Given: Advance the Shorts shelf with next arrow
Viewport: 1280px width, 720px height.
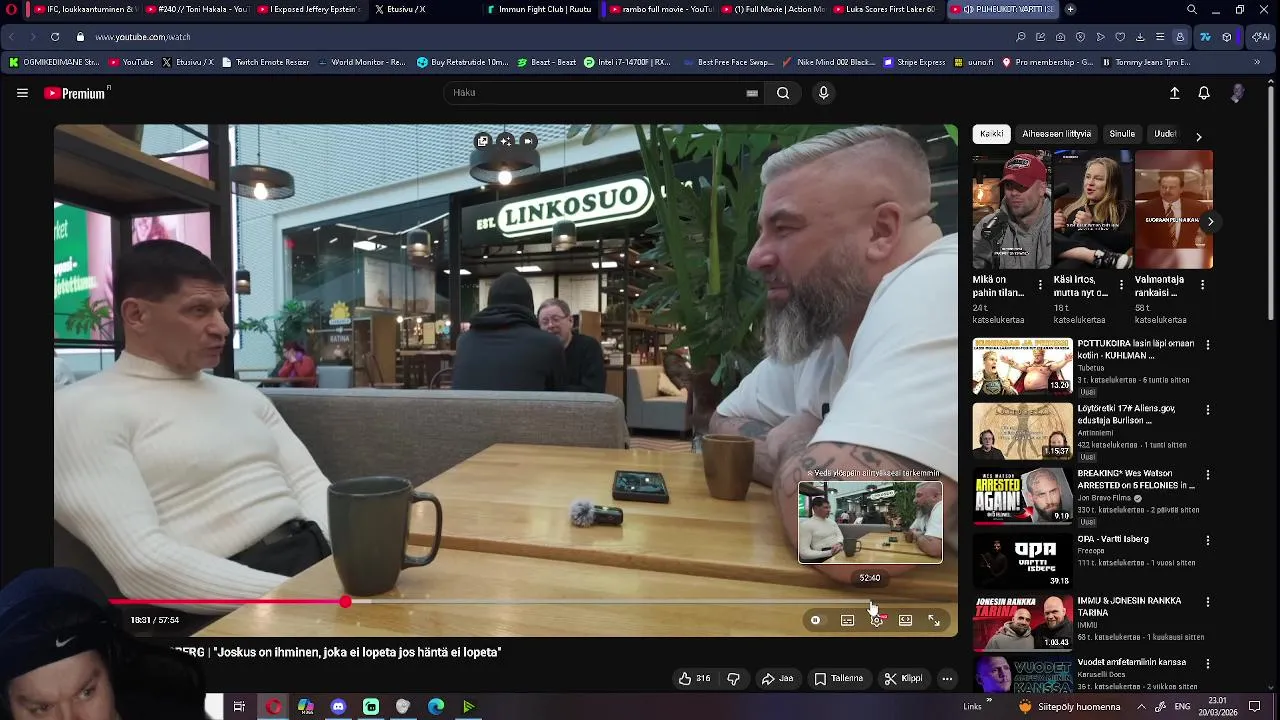Looking at the screenshot, I should 1210,222.
